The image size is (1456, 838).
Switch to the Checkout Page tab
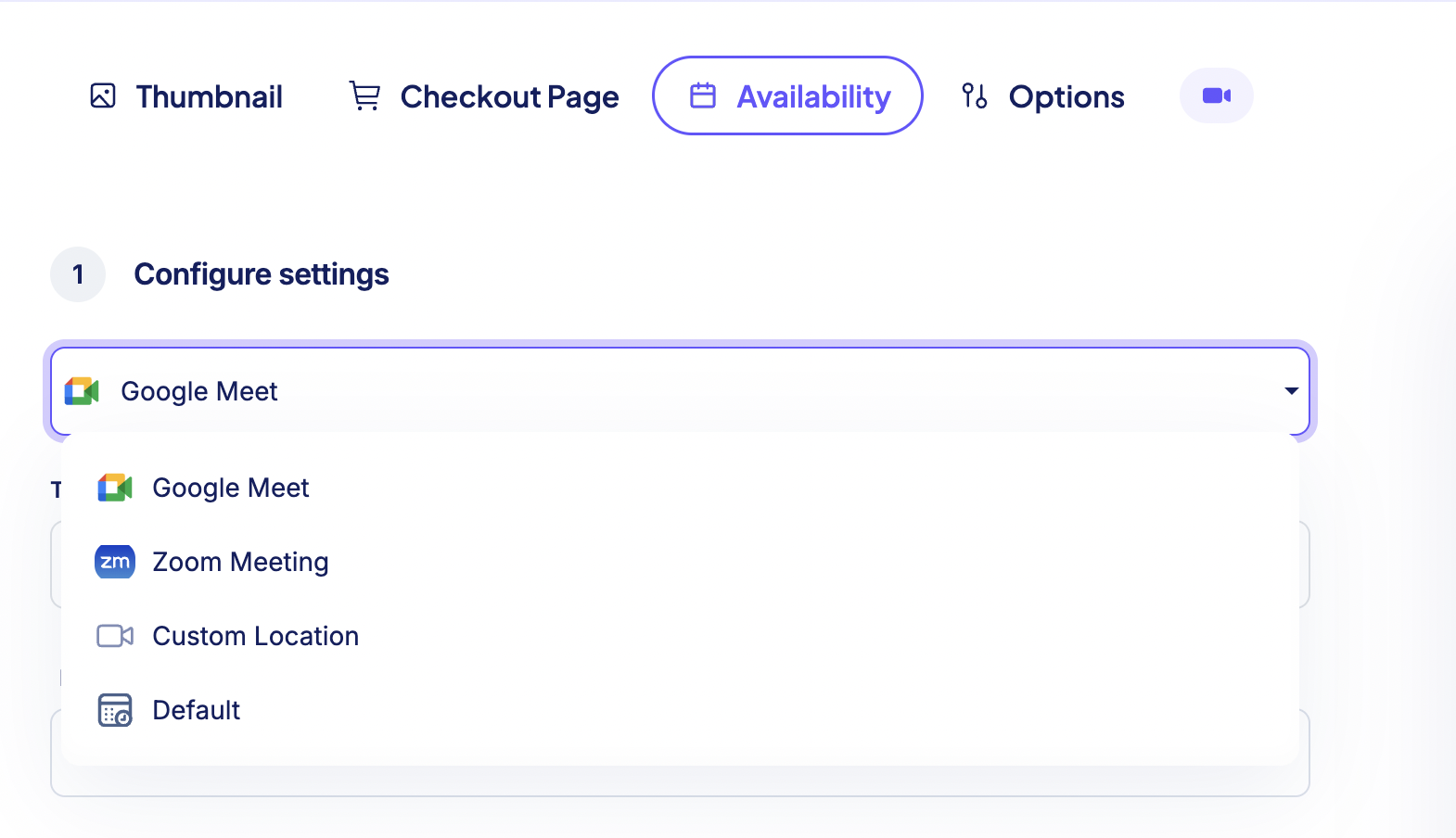tap(484, 96)
